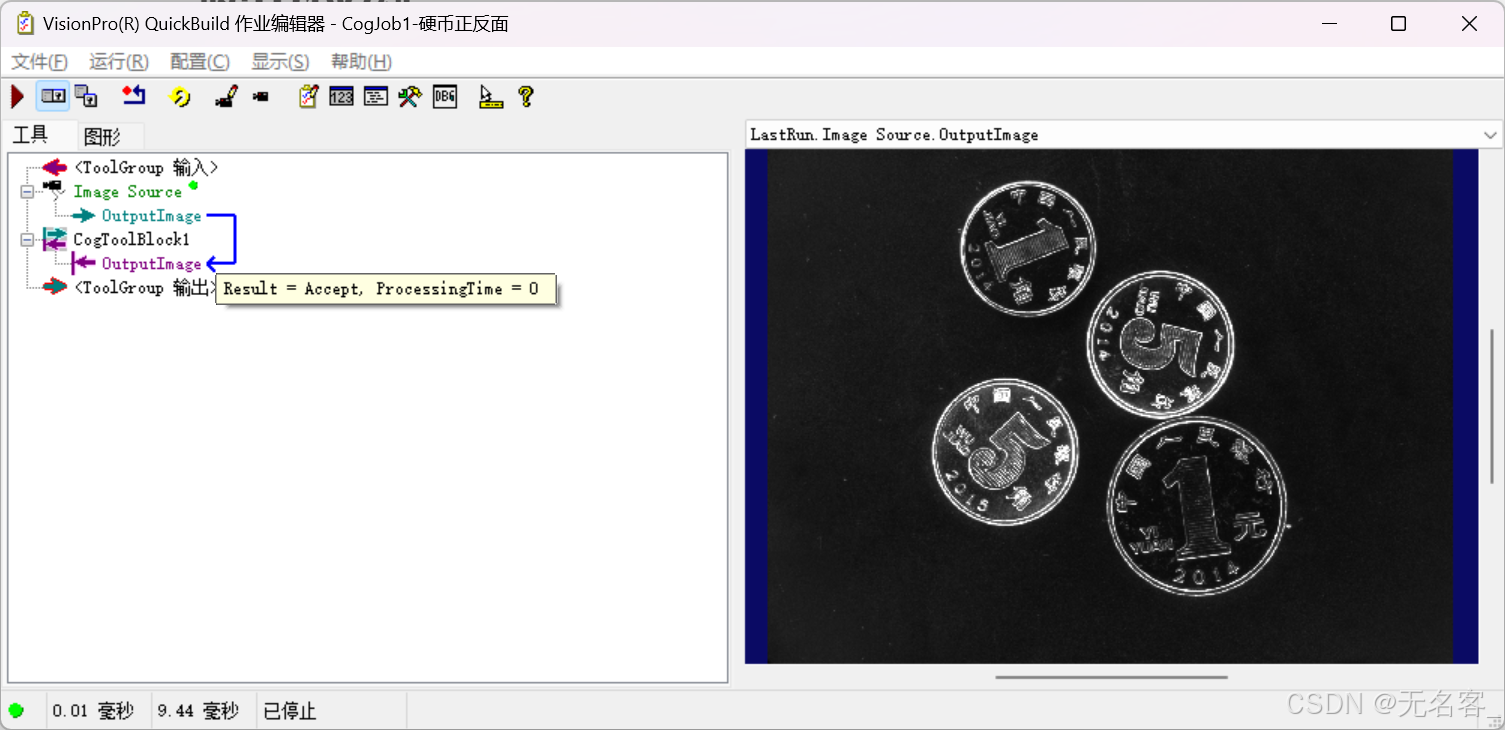Image resolution: width=1505 pixels, height=730 pixels.
Task: Click the 0.01 毫秒 status bar value
Action: [93, 711]
